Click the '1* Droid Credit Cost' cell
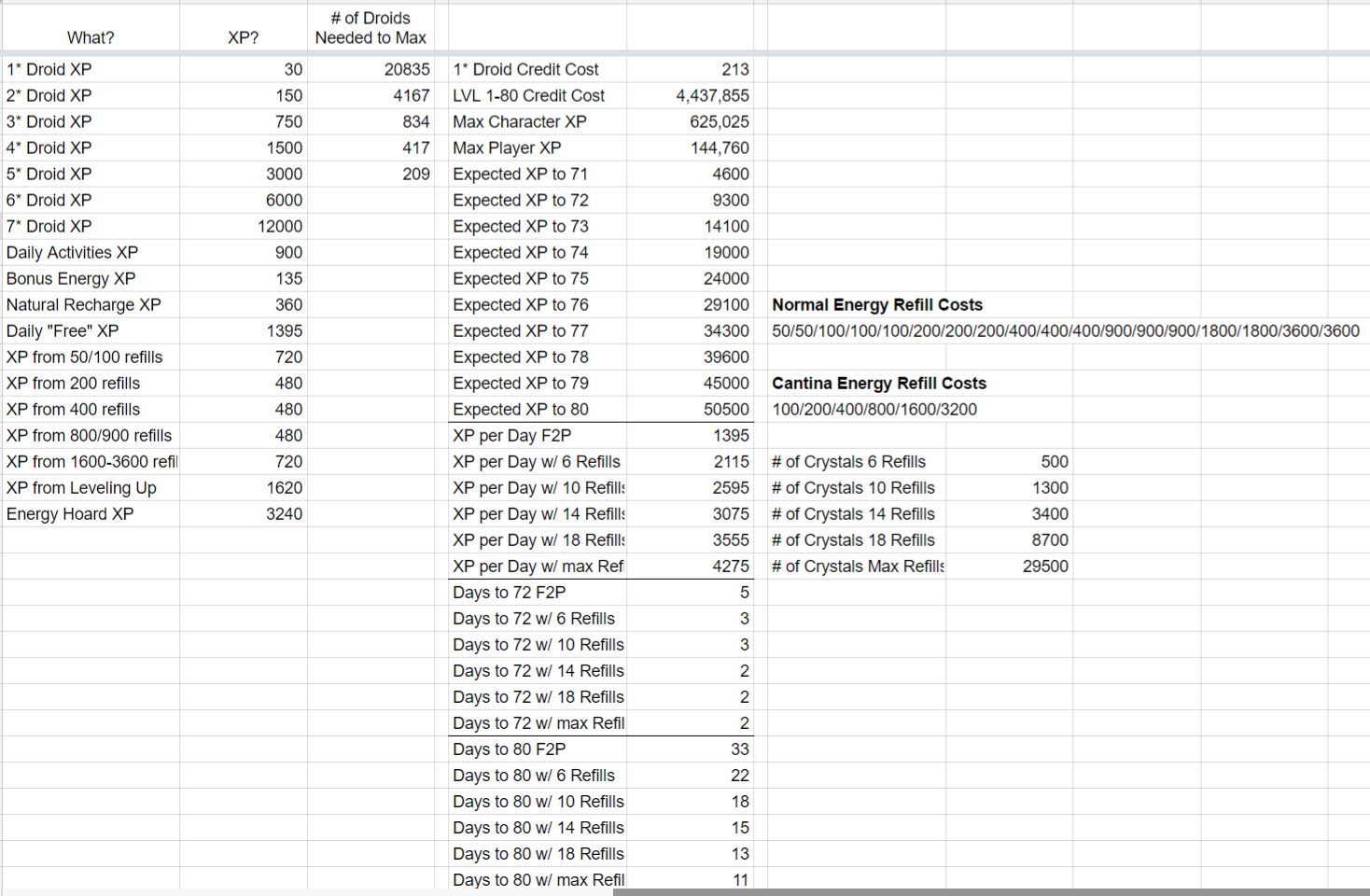 click(537, 69)
